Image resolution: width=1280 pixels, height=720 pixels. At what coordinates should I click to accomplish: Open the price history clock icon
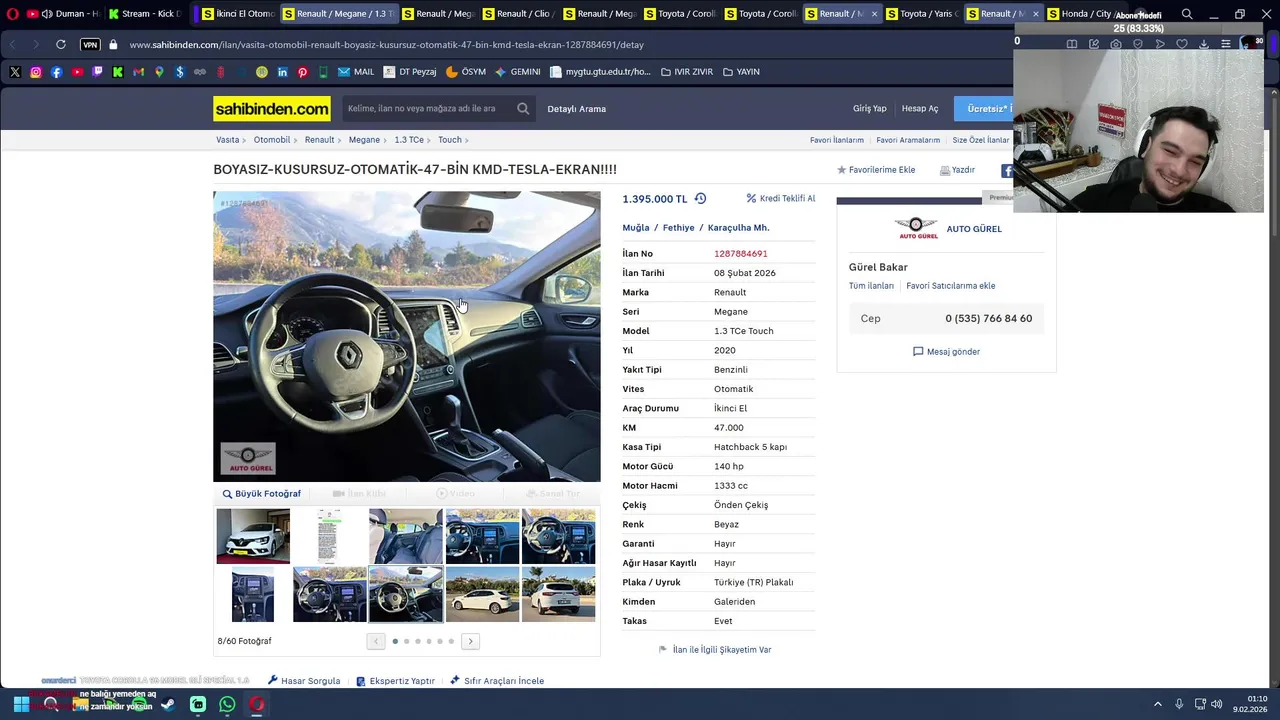[700, 199]
